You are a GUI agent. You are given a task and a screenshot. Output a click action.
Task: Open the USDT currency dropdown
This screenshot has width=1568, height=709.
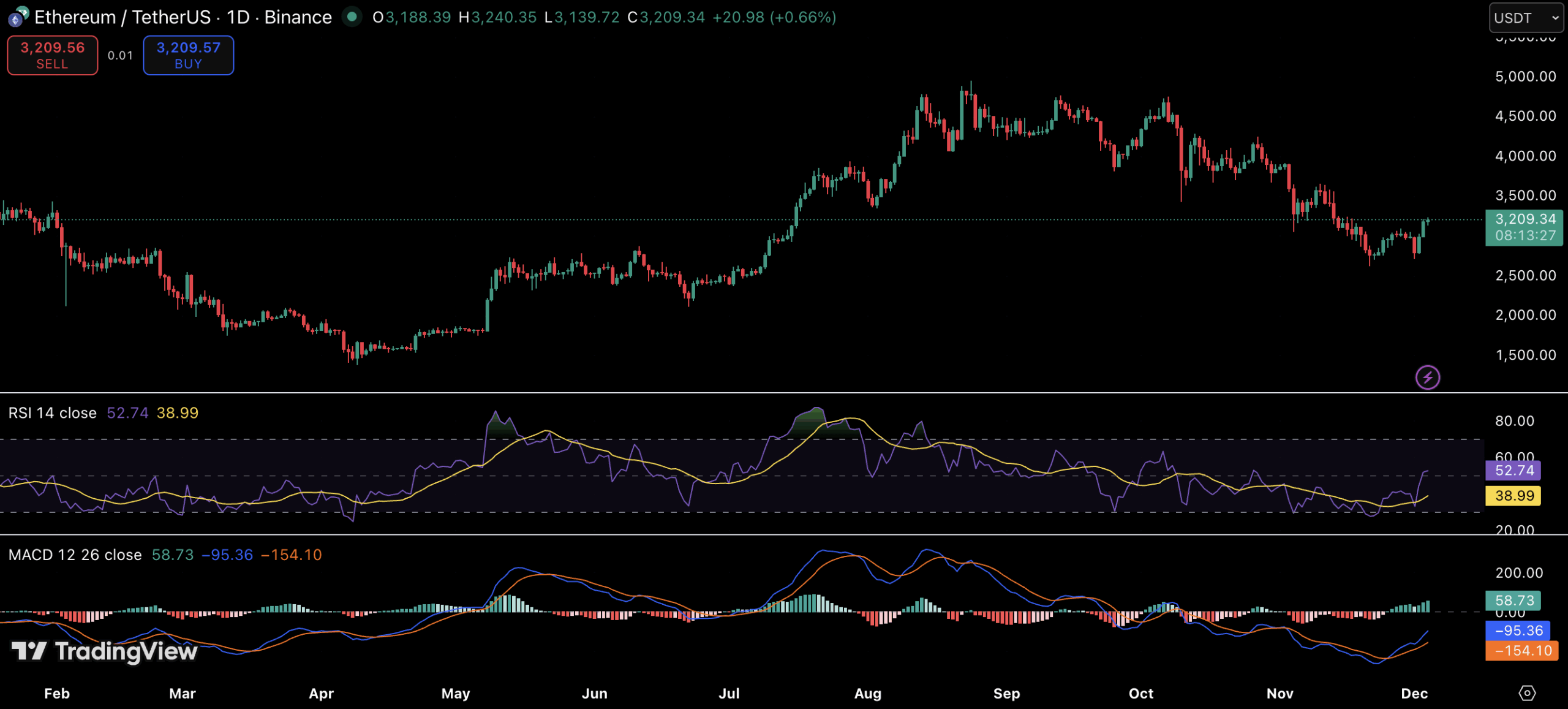pos(1525,18)
